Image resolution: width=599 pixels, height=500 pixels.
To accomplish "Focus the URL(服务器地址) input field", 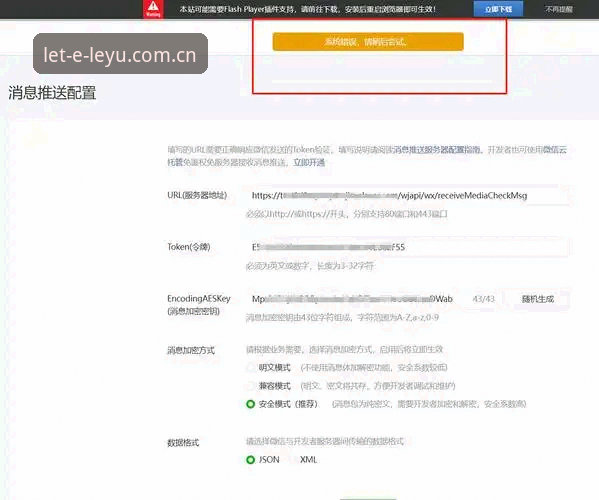I will (x=407, y=196).
